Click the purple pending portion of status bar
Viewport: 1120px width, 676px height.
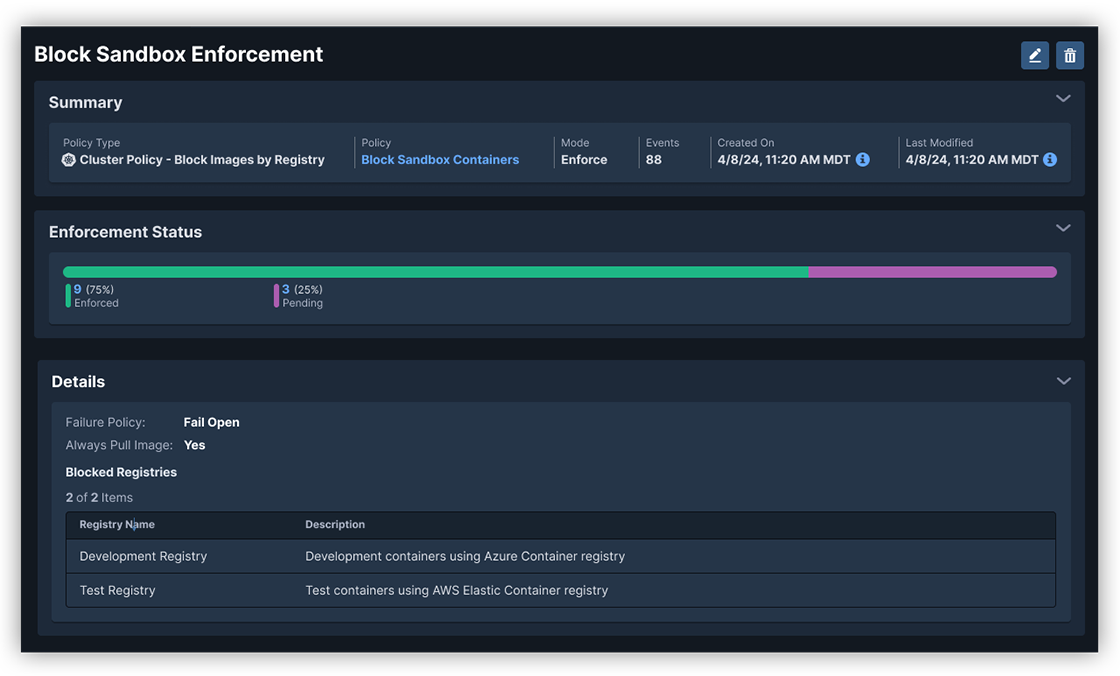click(x=932, y=272)
